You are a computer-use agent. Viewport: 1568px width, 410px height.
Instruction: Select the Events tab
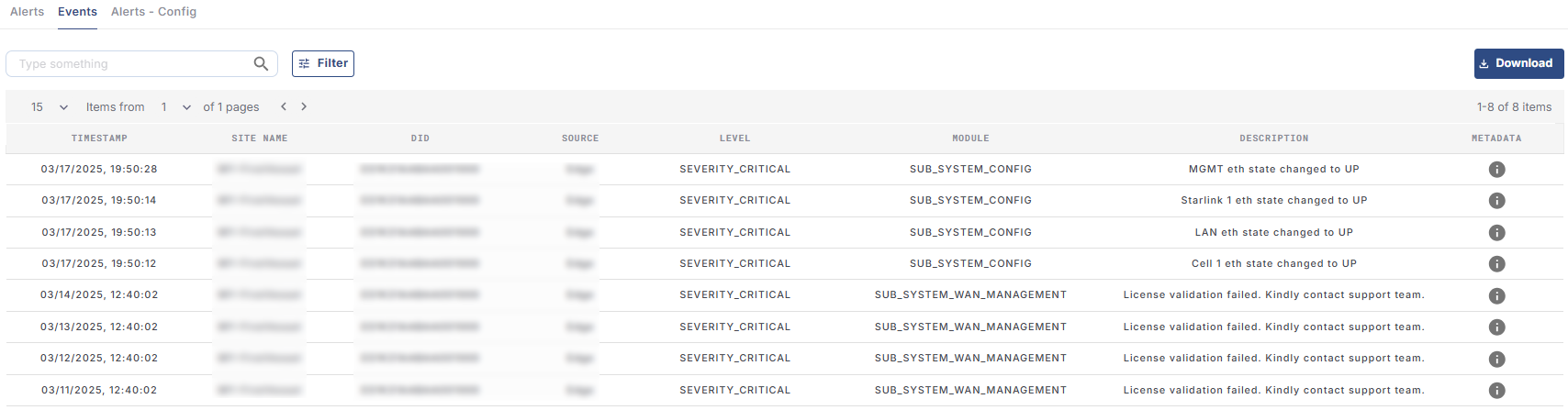77,12
